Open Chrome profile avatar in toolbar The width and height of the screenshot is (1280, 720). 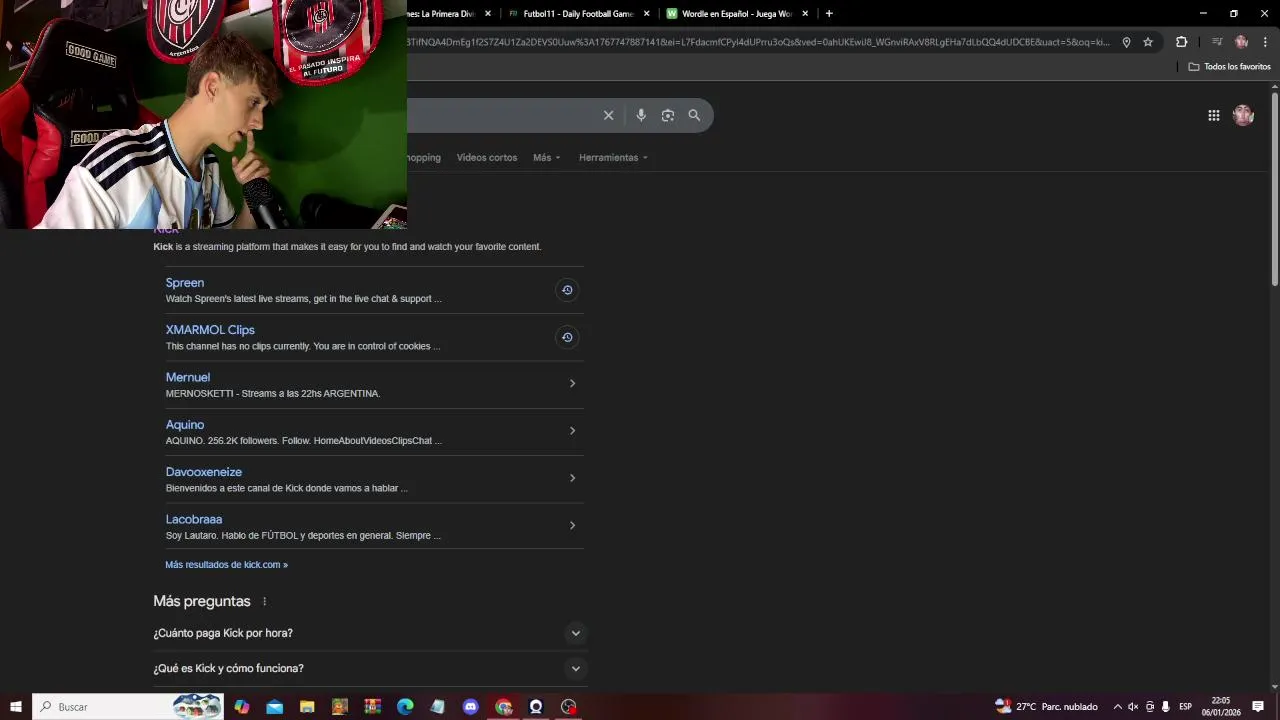[x=1241, y=42]
